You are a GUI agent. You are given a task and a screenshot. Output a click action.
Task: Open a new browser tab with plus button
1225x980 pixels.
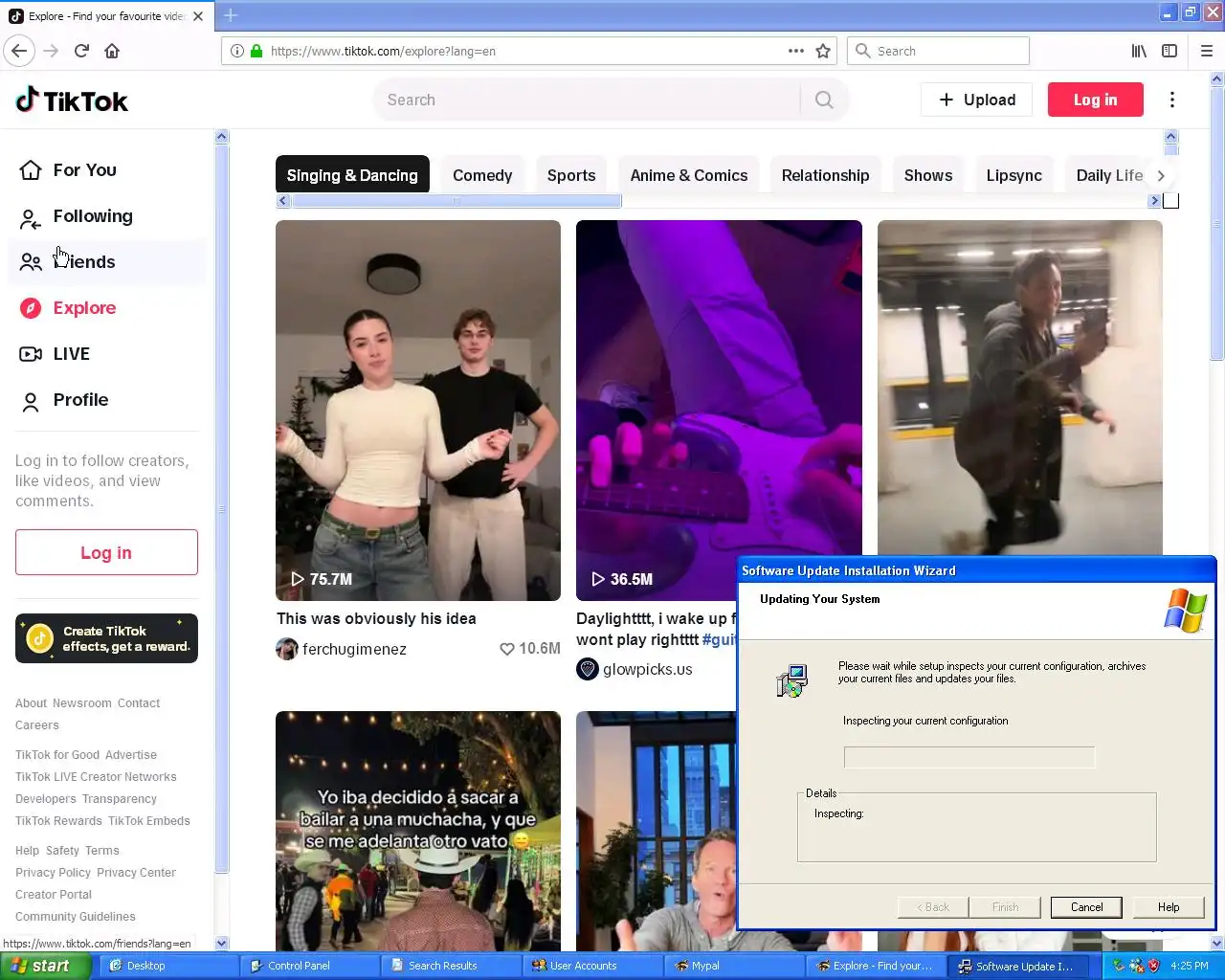tap(231, 15)
